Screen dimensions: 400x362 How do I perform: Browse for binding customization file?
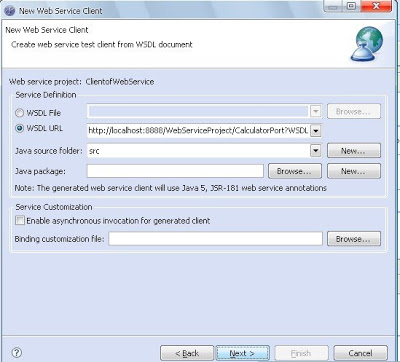pos(354,239)
